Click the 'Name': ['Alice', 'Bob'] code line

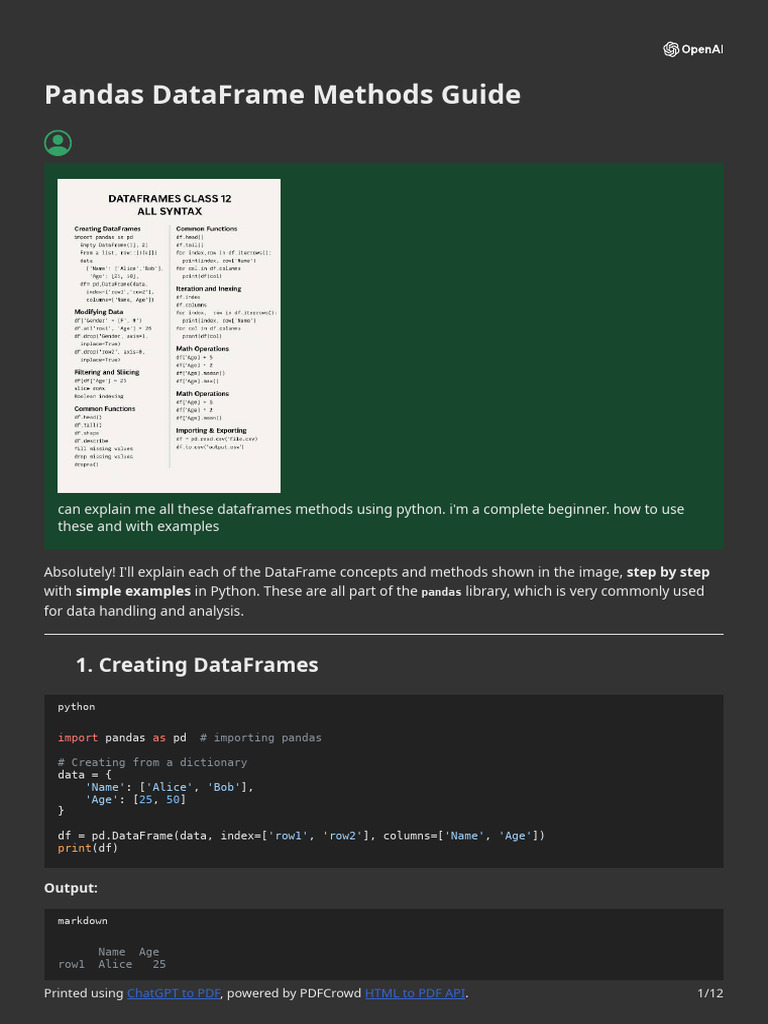point(169,787)
